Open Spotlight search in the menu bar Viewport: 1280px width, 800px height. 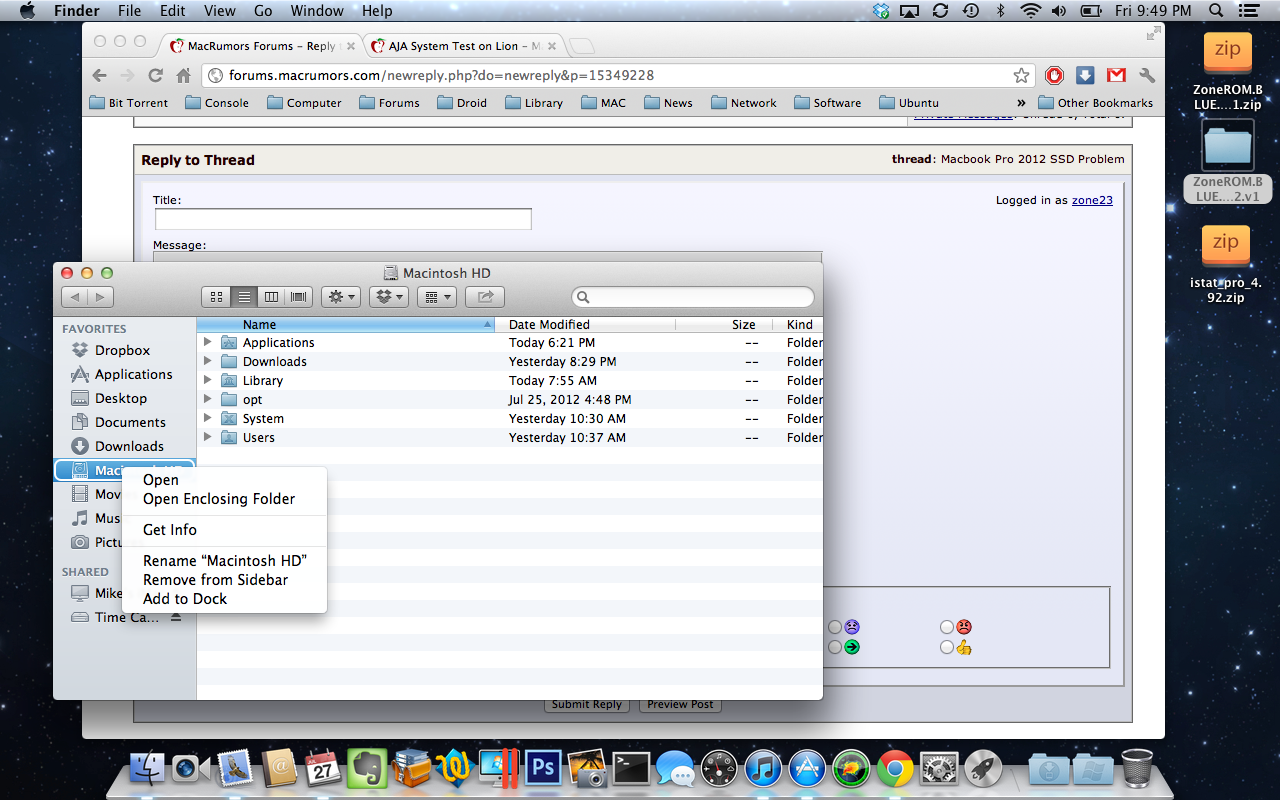coord(1216,11)
